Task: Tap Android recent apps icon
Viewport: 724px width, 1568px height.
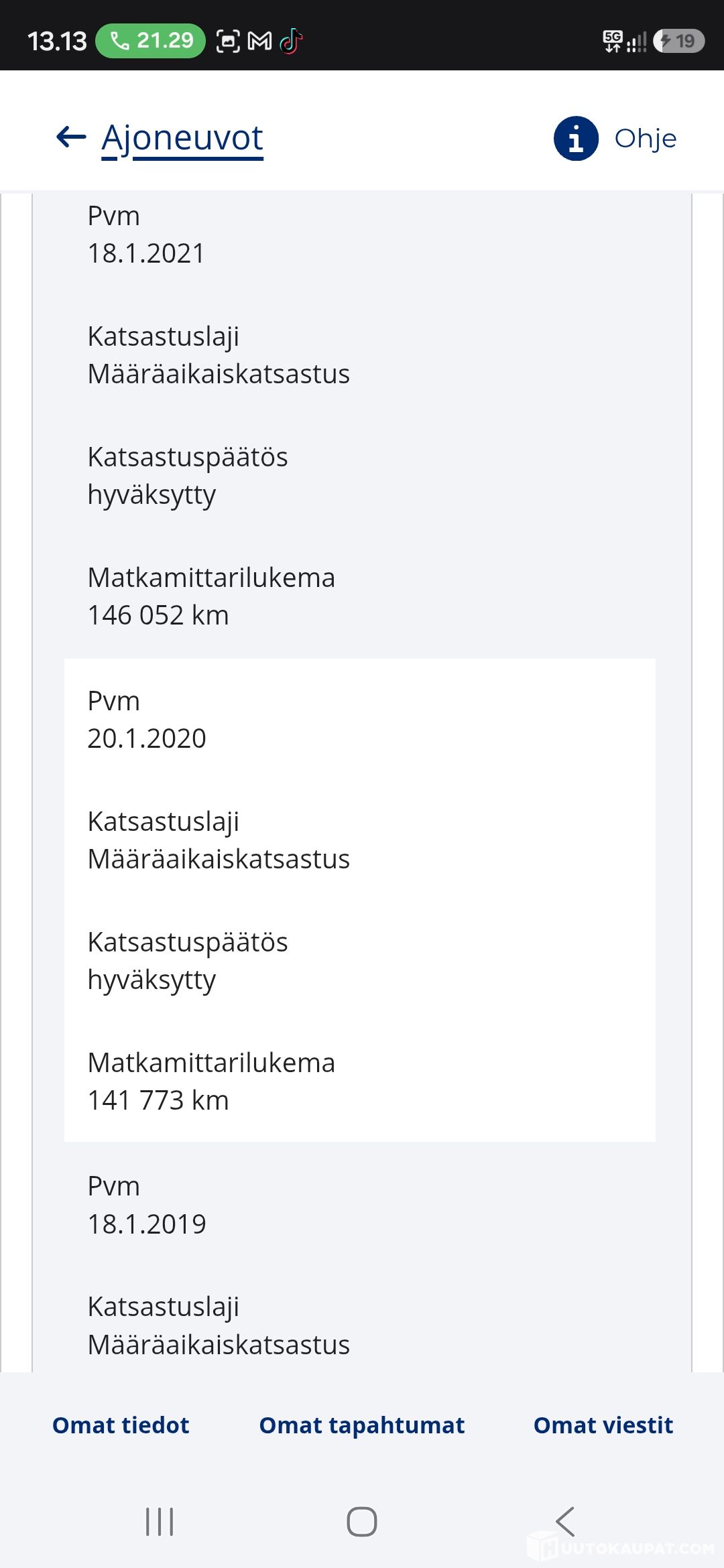Action: pos(160,1522)
